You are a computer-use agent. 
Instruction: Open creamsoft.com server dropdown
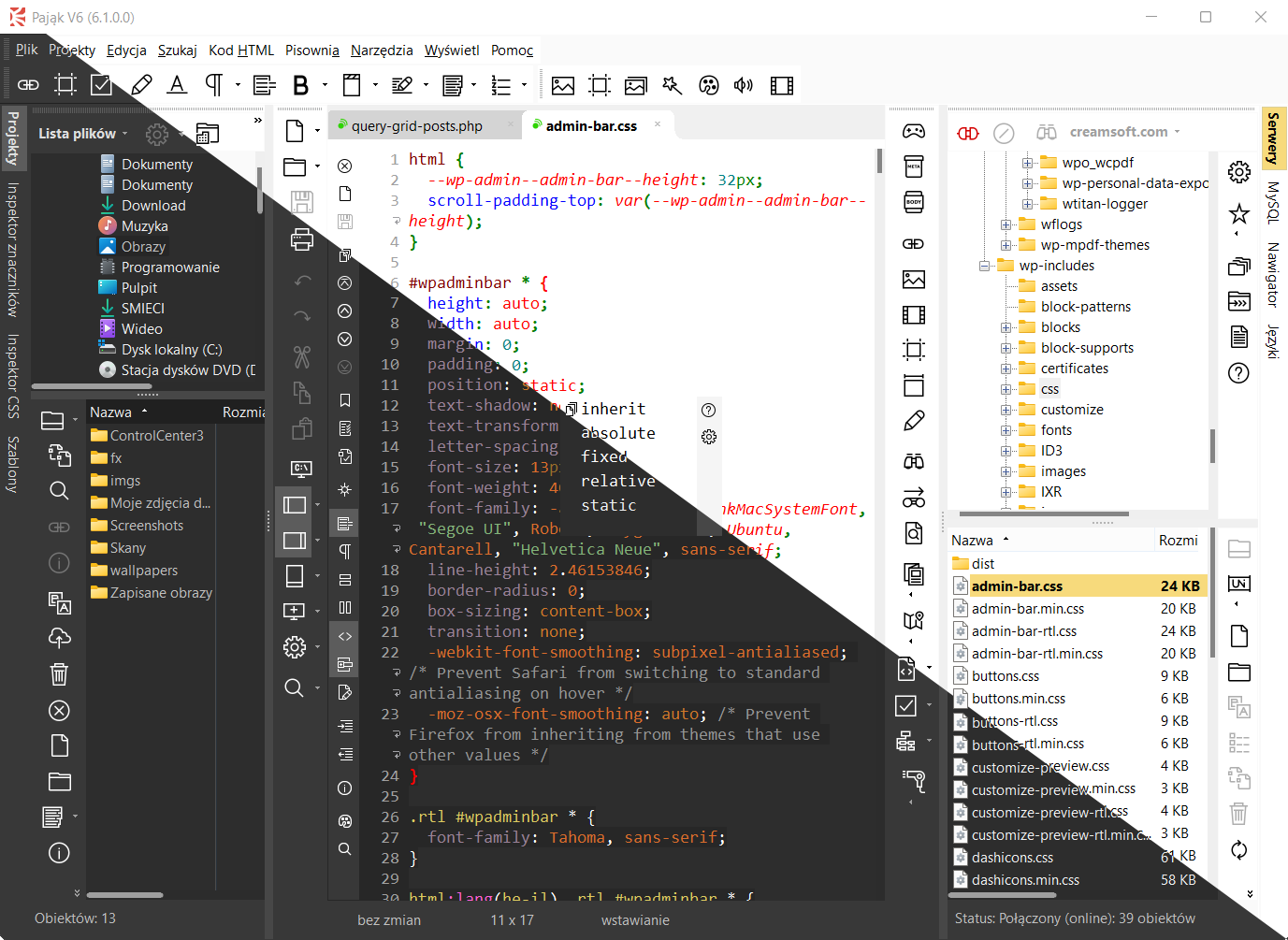1125,132
